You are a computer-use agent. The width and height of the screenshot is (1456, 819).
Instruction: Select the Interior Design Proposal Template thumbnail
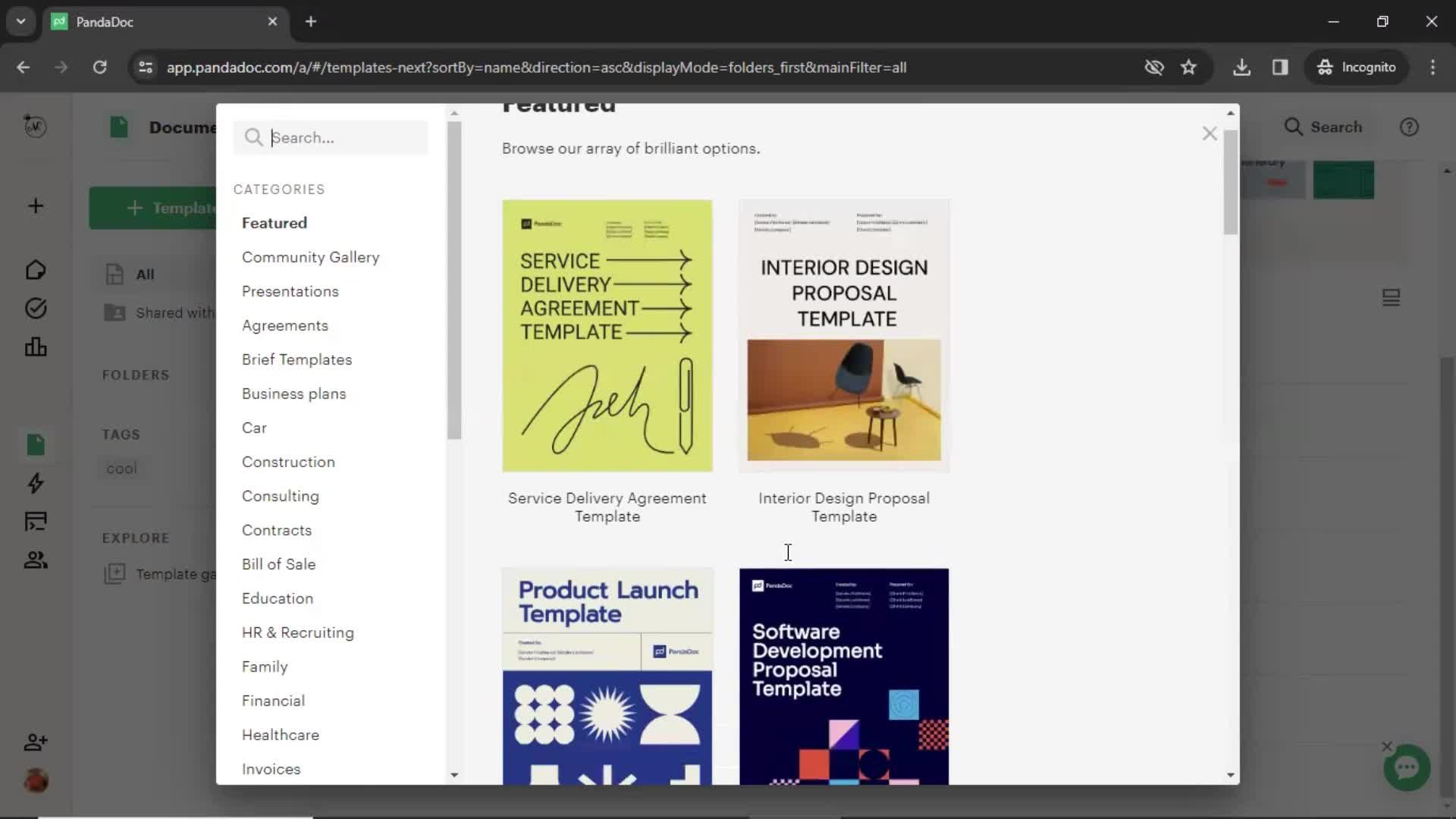(x=844, y=335)
